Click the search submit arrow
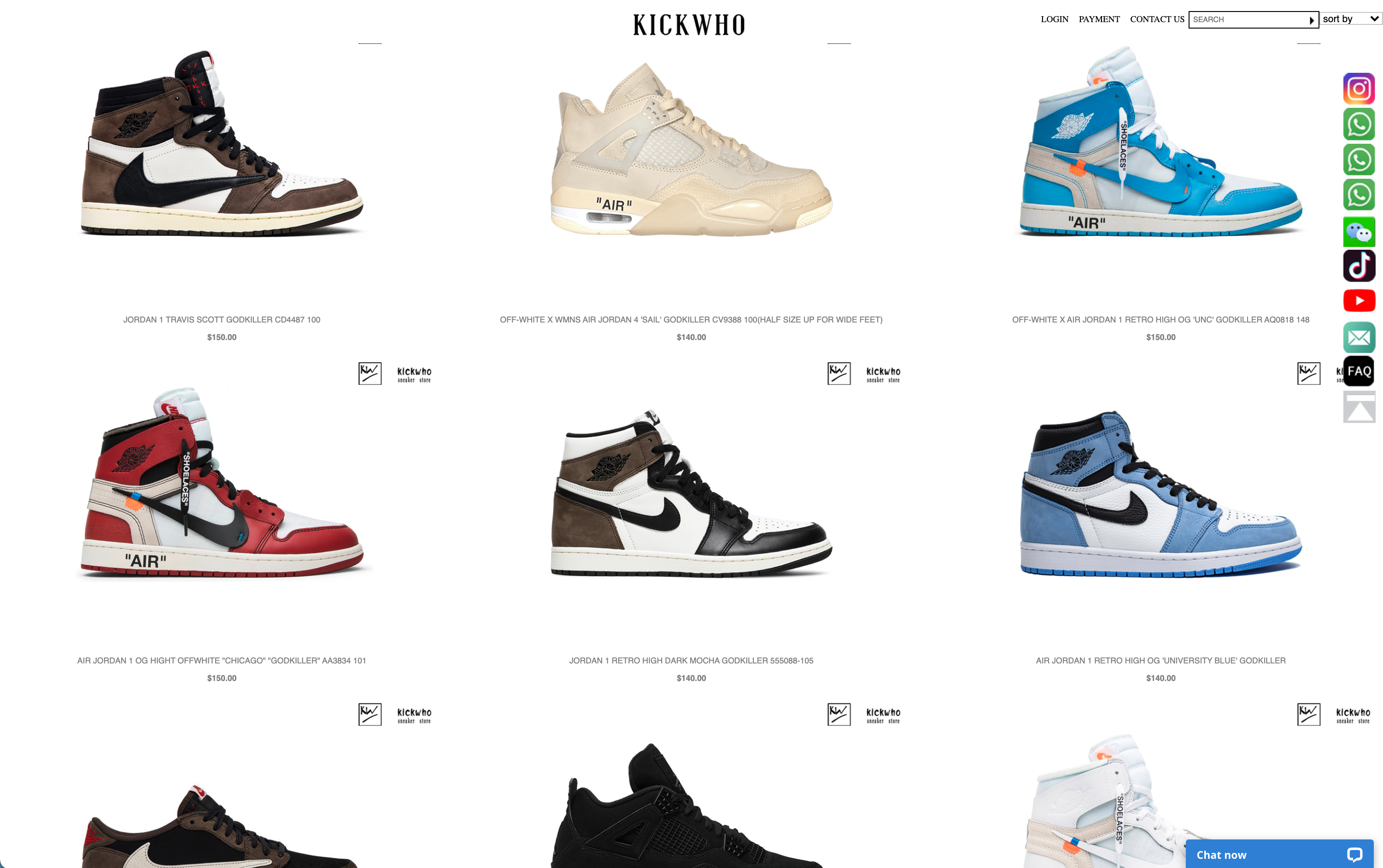1383x868 pixels. tap(1311, 20)
